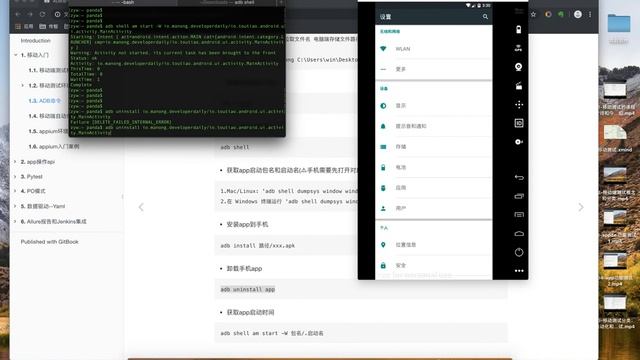The image size is (640, 360).
Task: Tap the 位置信息 row in Settings
Action: (x=434, y=245)
